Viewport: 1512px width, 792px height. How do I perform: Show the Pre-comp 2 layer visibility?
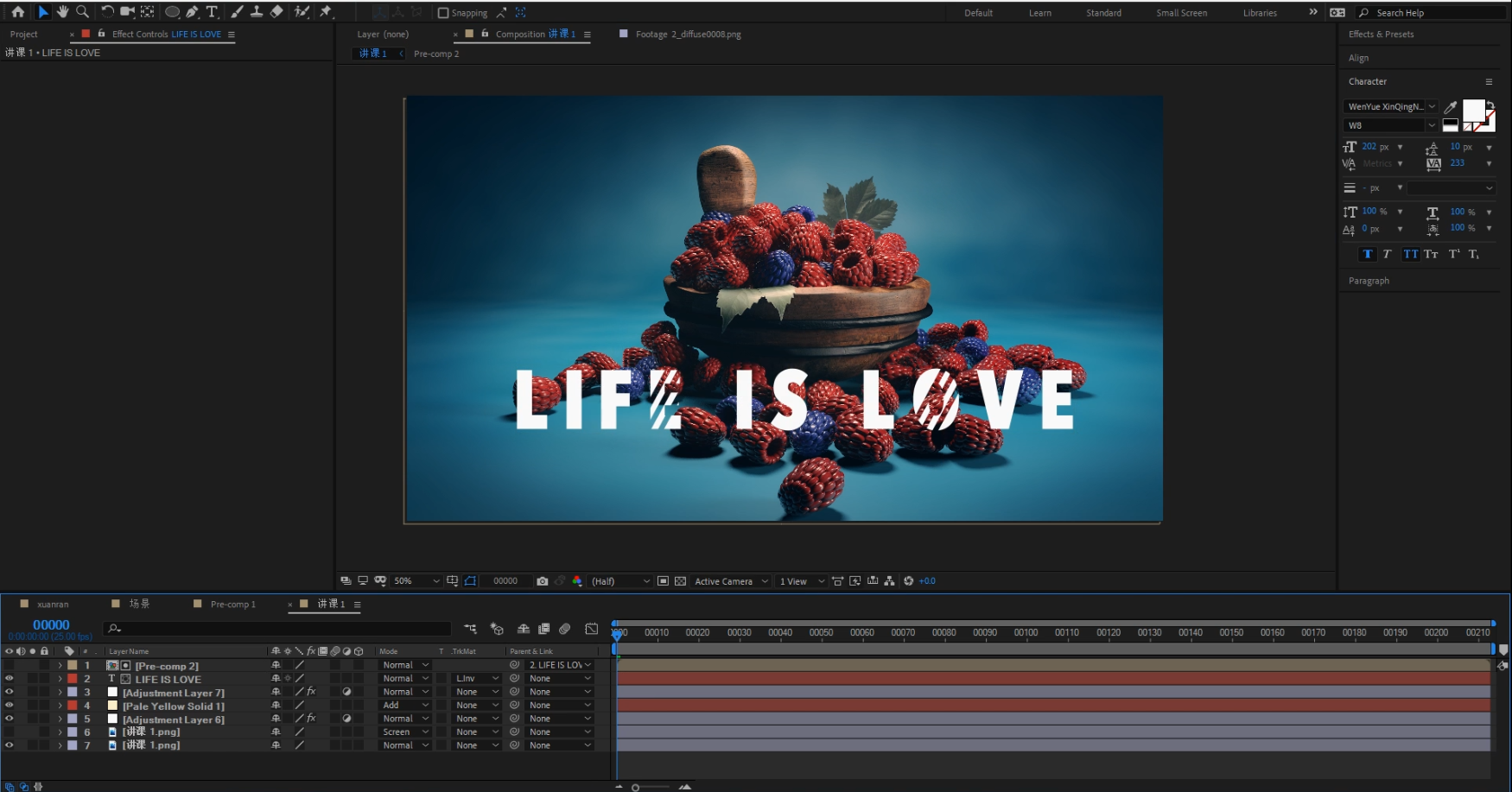pyautogui.click(x=10, y=665)
